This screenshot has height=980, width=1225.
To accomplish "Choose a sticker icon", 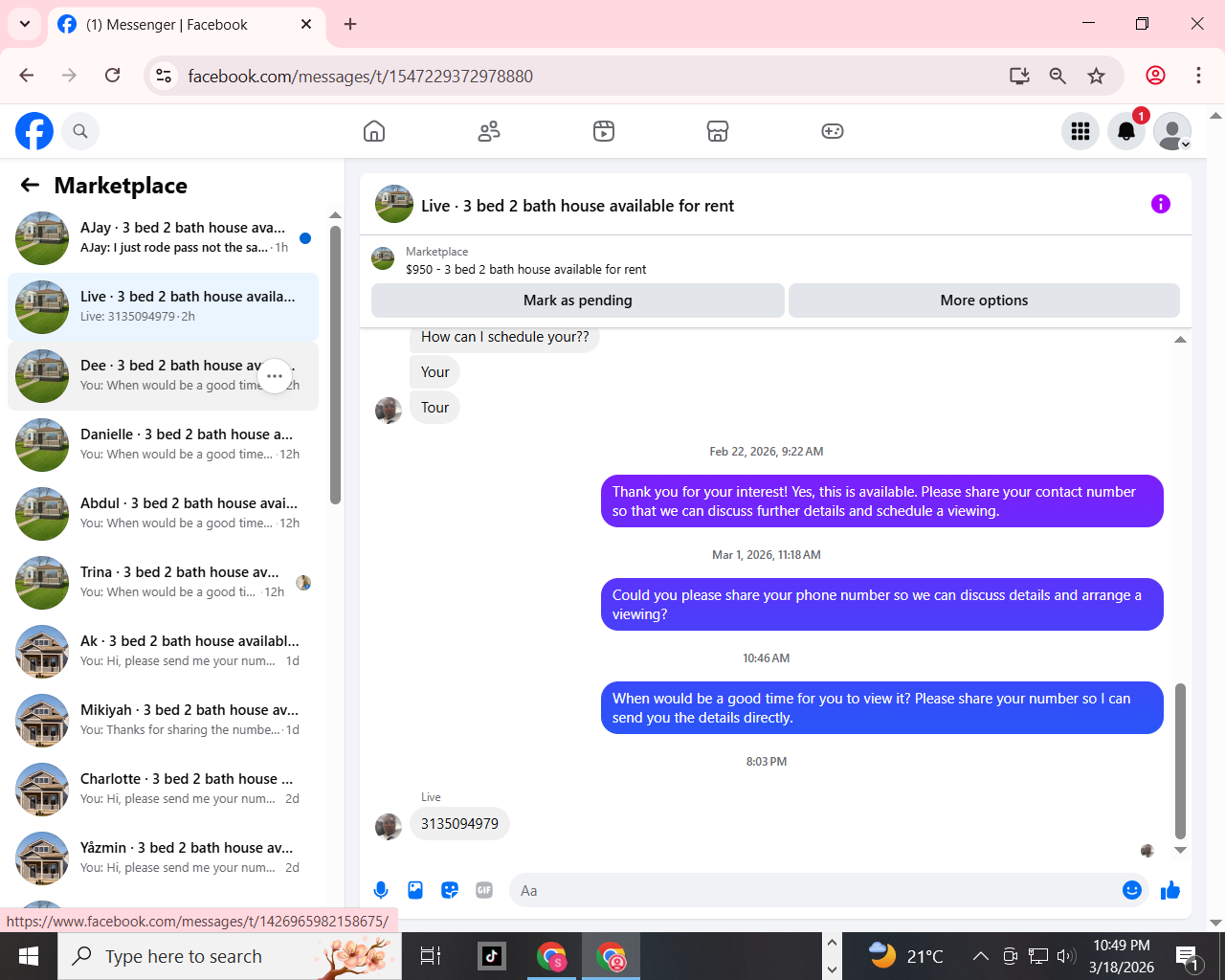I will (450, 890).
